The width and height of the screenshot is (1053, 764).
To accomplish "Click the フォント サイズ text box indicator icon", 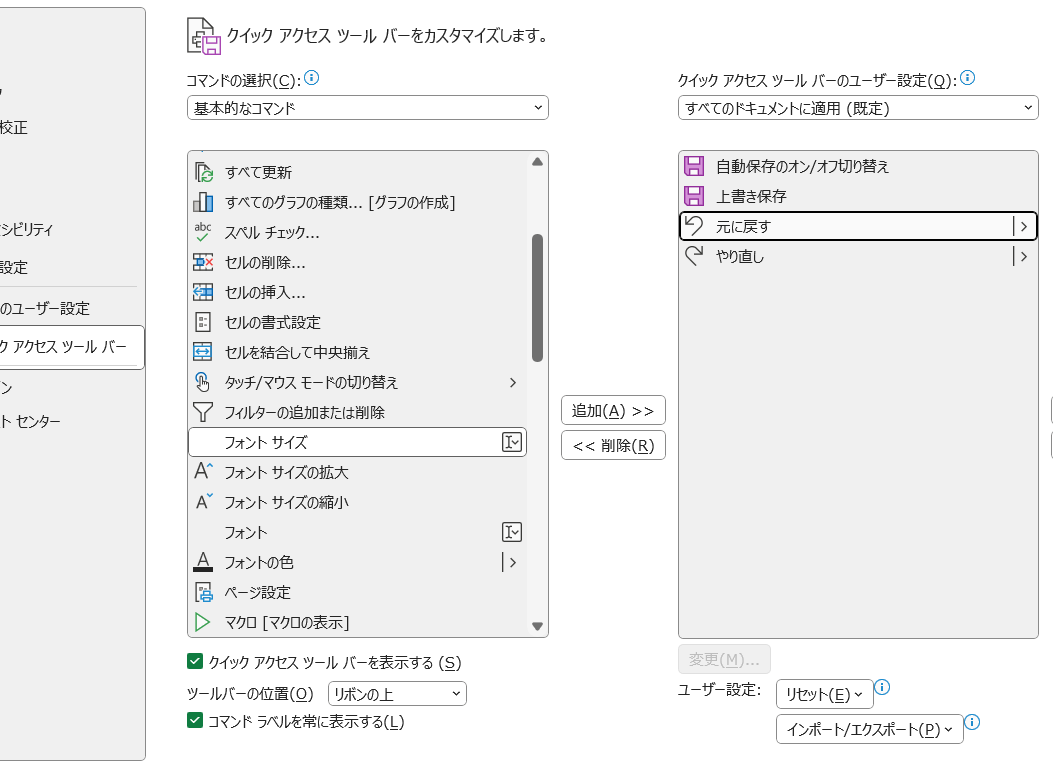I will [x=512, y=442].
